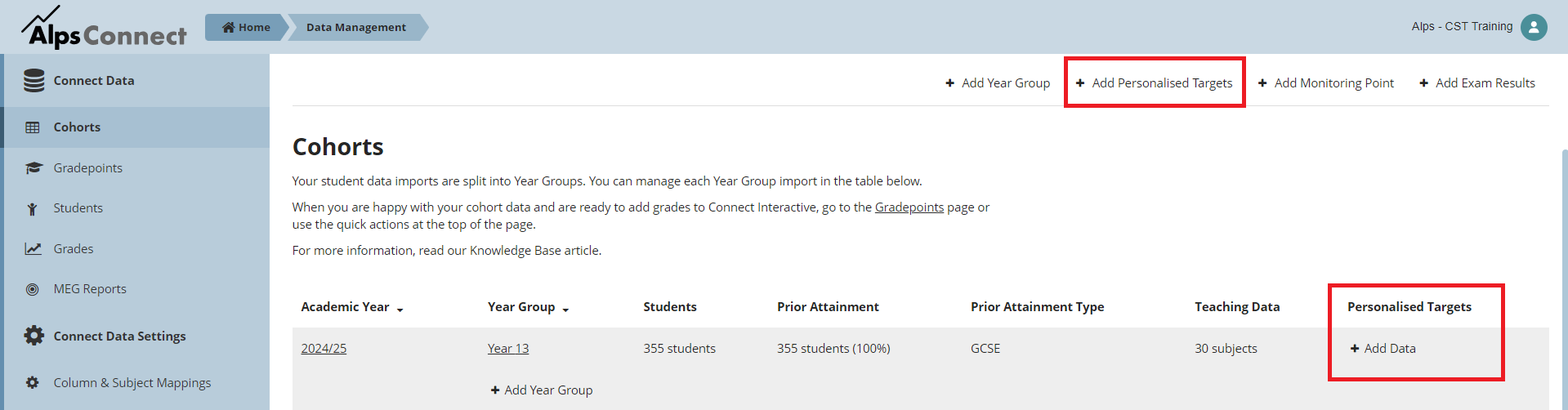This screenshot has height=410, width=1568.
Task: Click Add Personalised Targets at top
Action: [x=1154, y=82]
